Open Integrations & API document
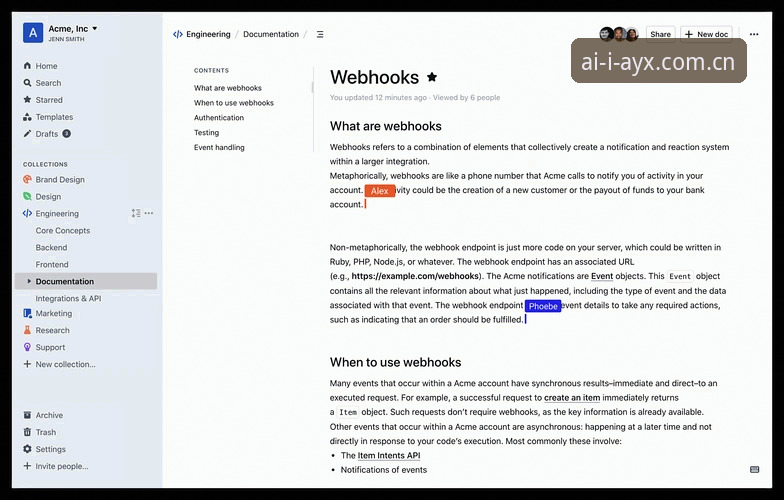784x500 pixels. click(x=68, y=298)
